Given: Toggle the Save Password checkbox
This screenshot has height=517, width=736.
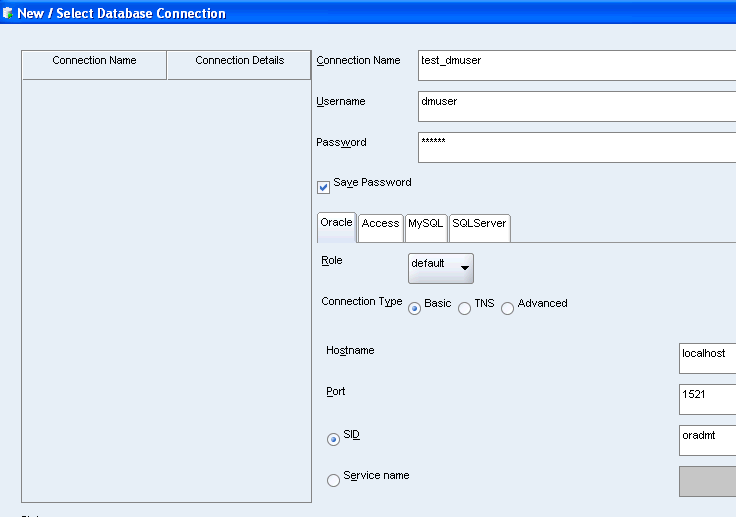Looking at the screenshot, I should pyautogui.click(x=324, y=187).
